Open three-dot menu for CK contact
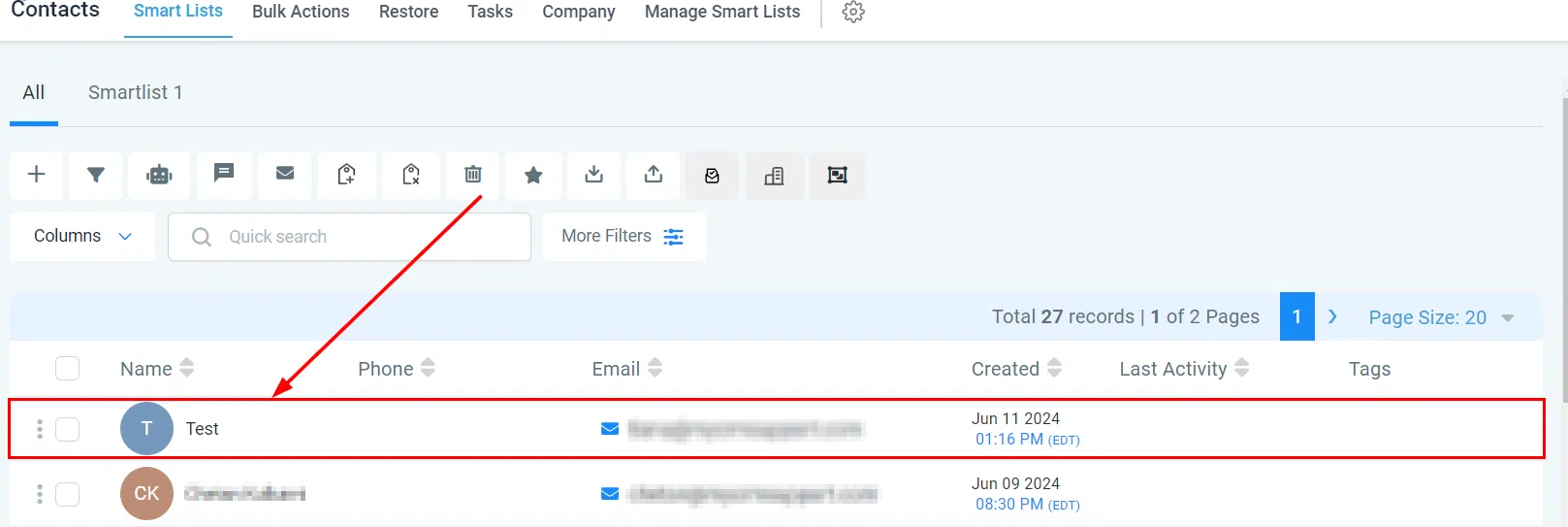The height and width of the screenshot is (527, 1568). click(x=40, y=494)
